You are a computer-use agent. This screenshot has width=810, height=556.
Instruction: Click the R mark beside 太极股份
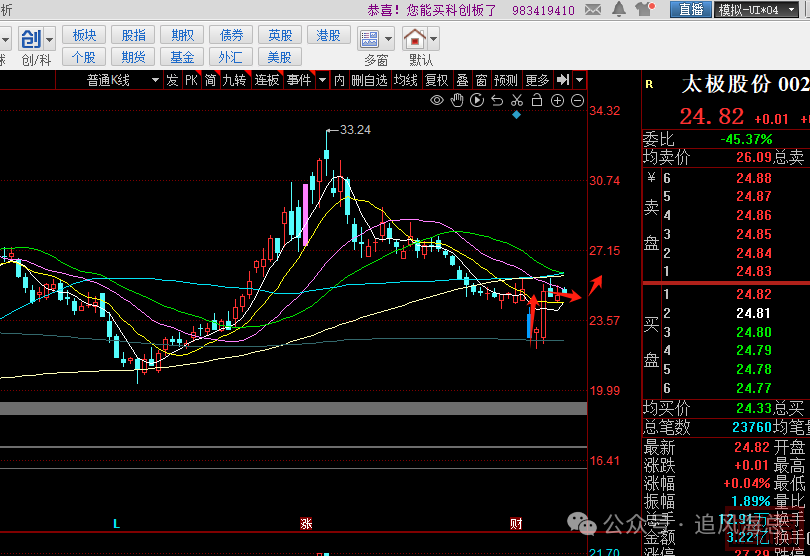[649, 84]
